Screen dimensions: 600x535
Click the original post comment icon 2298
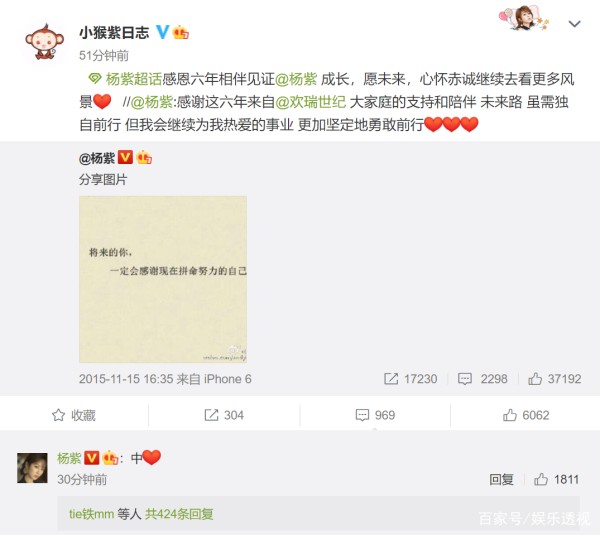pyautogui.click(x=483, y=379)
